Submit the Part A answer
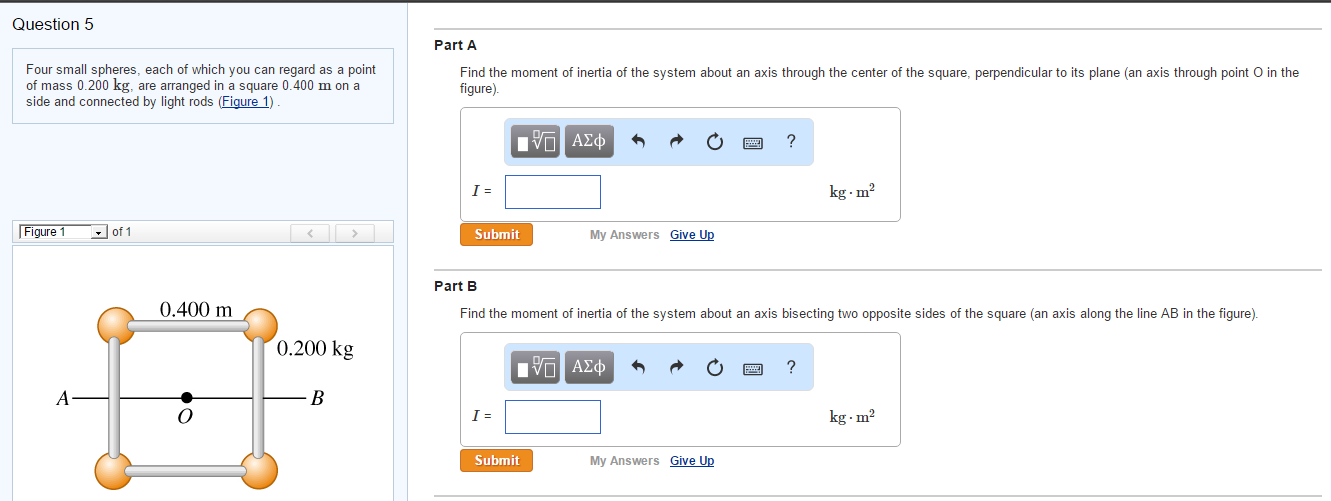 pyautogui.click(x=496, y=234)
